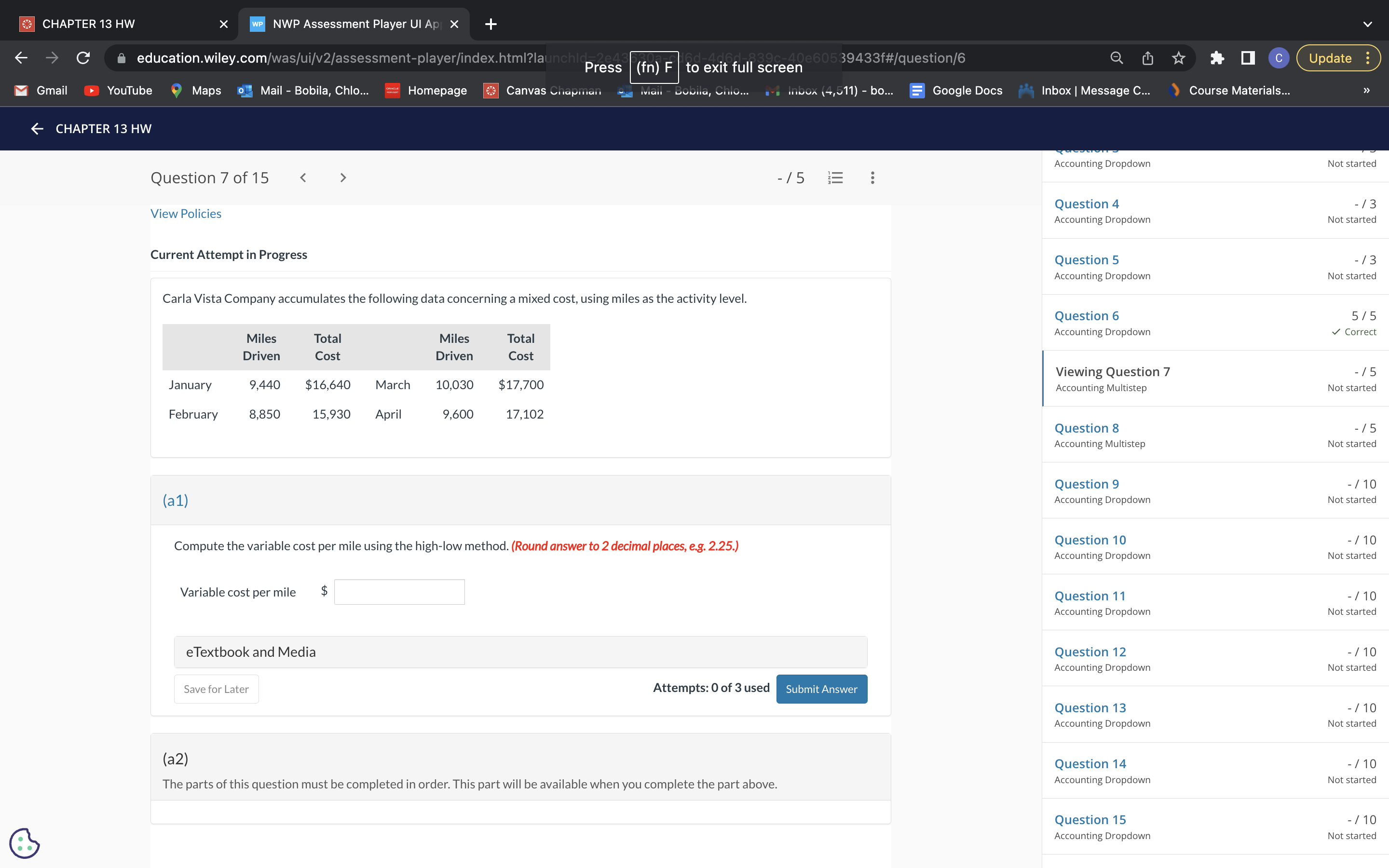
Task: Open cookie preferences icon
Action: [x=24, y=843]
